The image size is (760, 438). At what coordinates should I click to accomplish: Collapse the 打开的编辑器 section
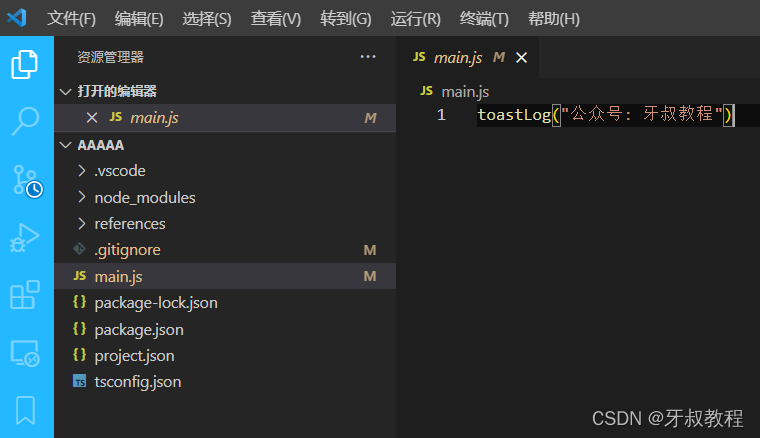tap(65, 92)
